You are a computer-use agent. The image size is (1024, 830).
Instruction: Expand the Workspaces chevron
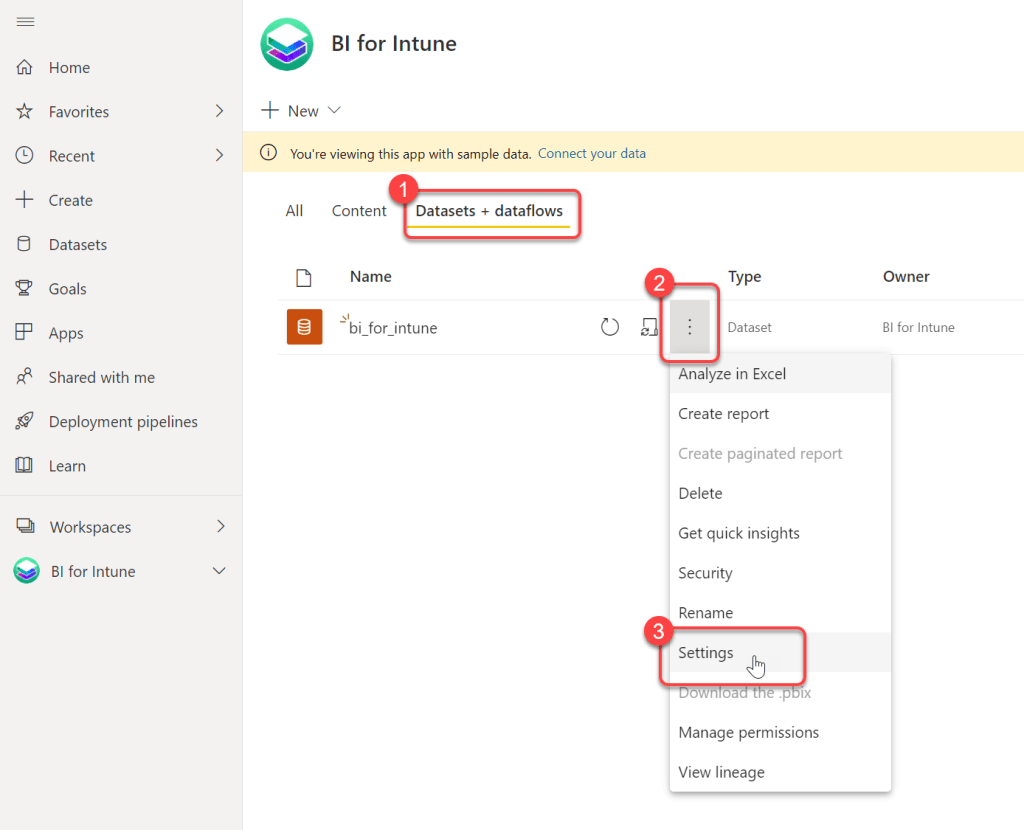point(220,527)
